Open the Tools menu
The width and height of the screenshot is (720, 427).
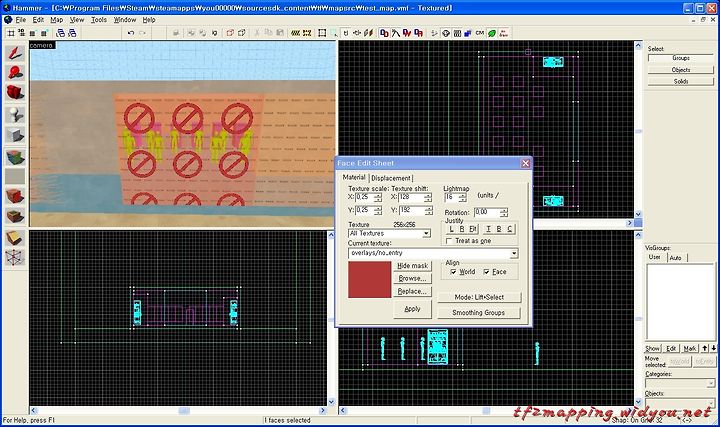click(99, 20)
